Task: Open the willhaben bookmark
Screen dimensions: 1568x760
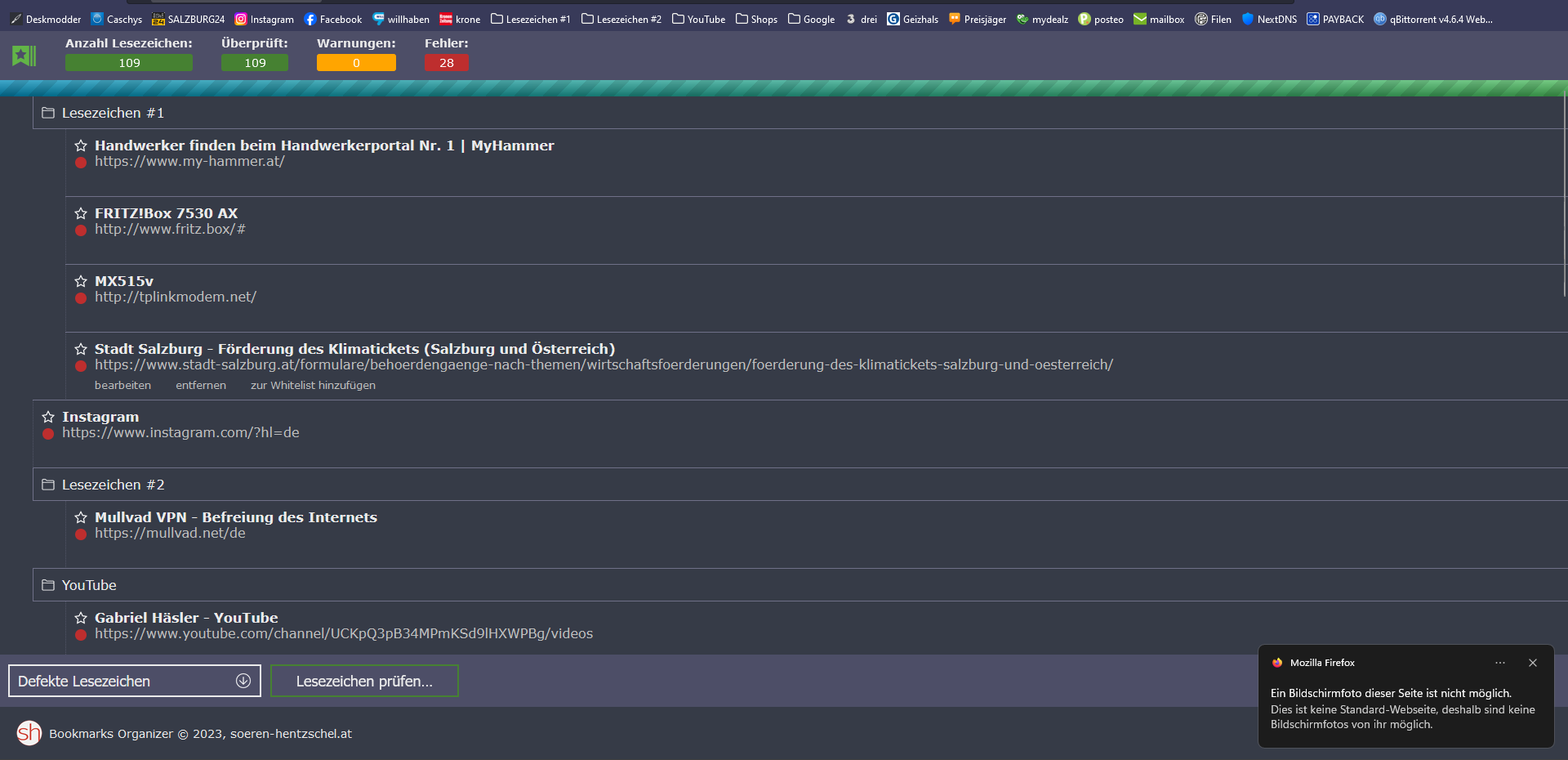Action: [400, 19]
